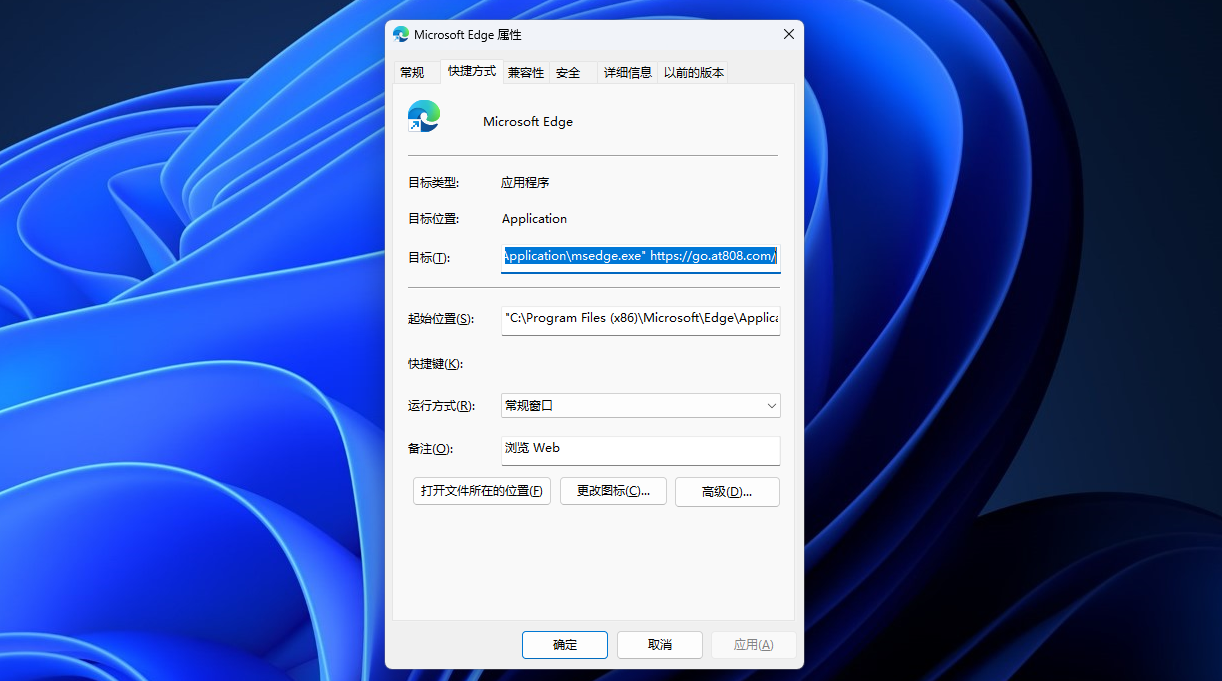The width and height of the screenshot is (1222, 681).
Task: Open the 兼容性 tab
Action: point(525,71)
